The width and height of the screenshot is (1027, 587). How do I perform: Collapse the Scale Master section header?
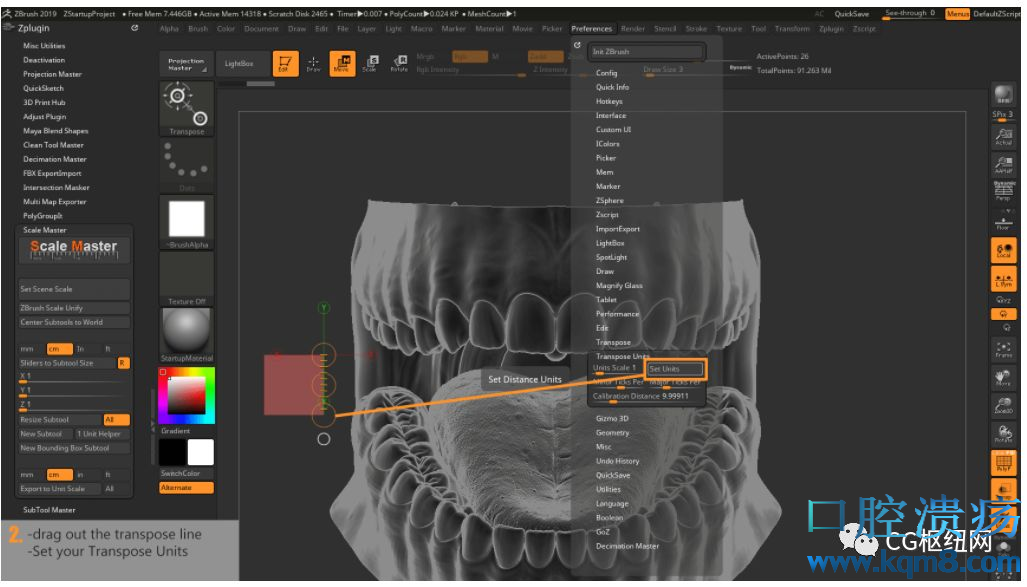point(45,230)
